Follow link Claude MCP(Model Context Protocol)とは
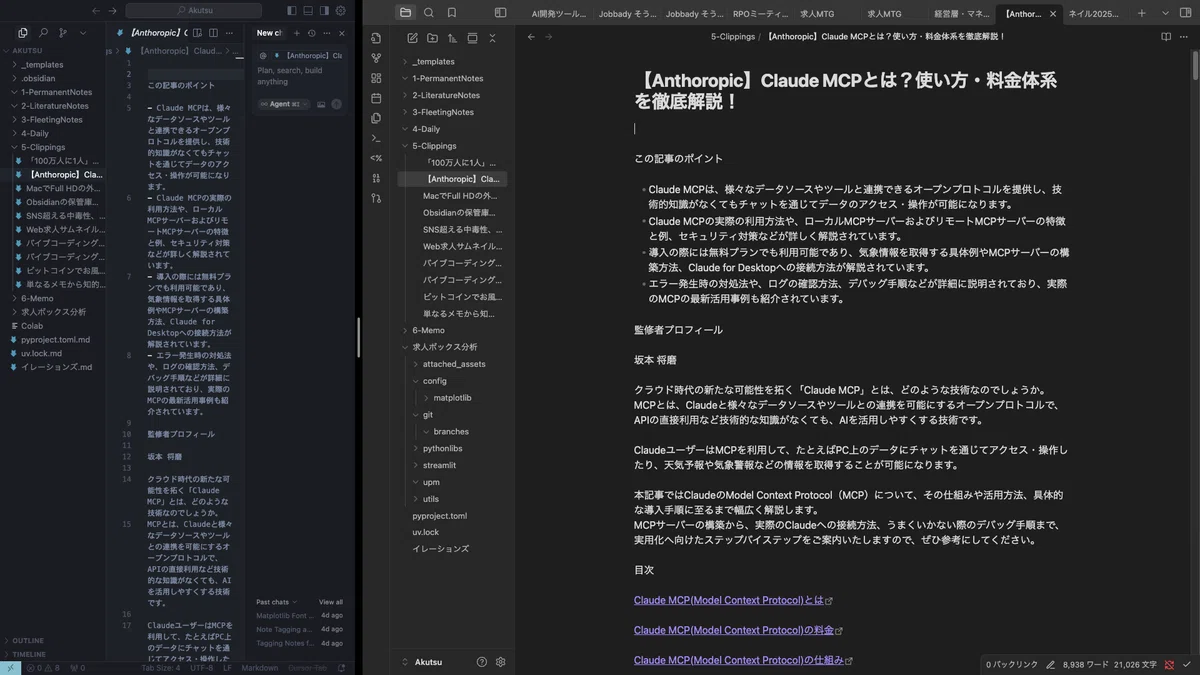 tap(729, 600)
